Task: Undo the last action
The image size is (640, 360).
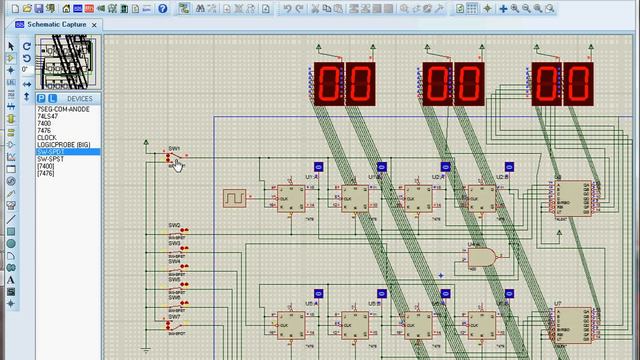Action: [287, 8]
